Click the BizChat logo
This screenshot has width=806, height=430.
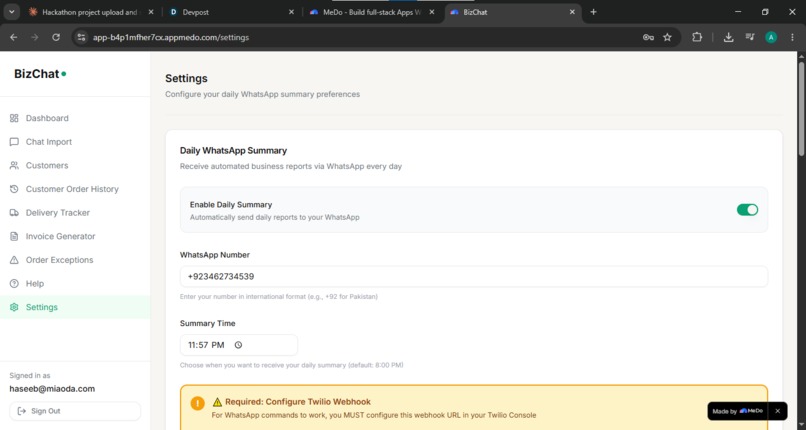tap(40, 74)
